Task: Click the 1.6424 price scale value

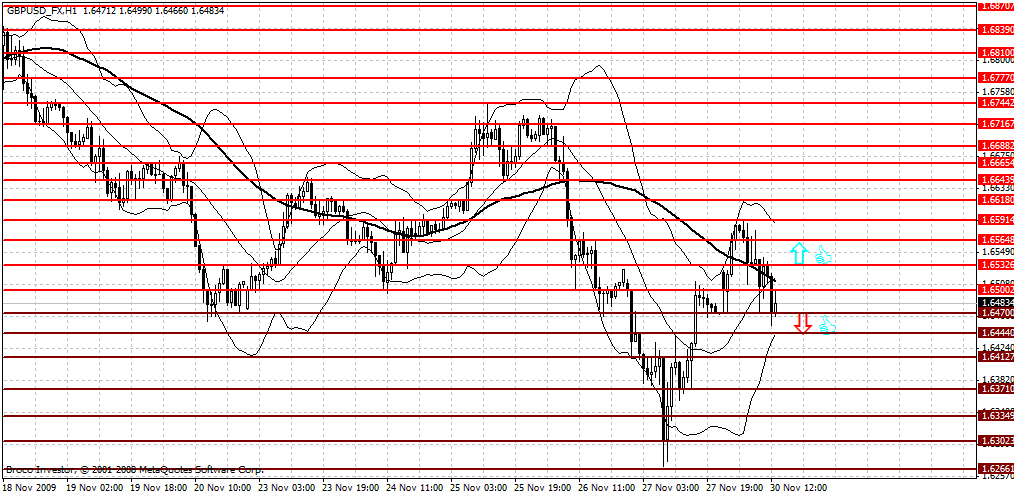Action: [998, 347]
